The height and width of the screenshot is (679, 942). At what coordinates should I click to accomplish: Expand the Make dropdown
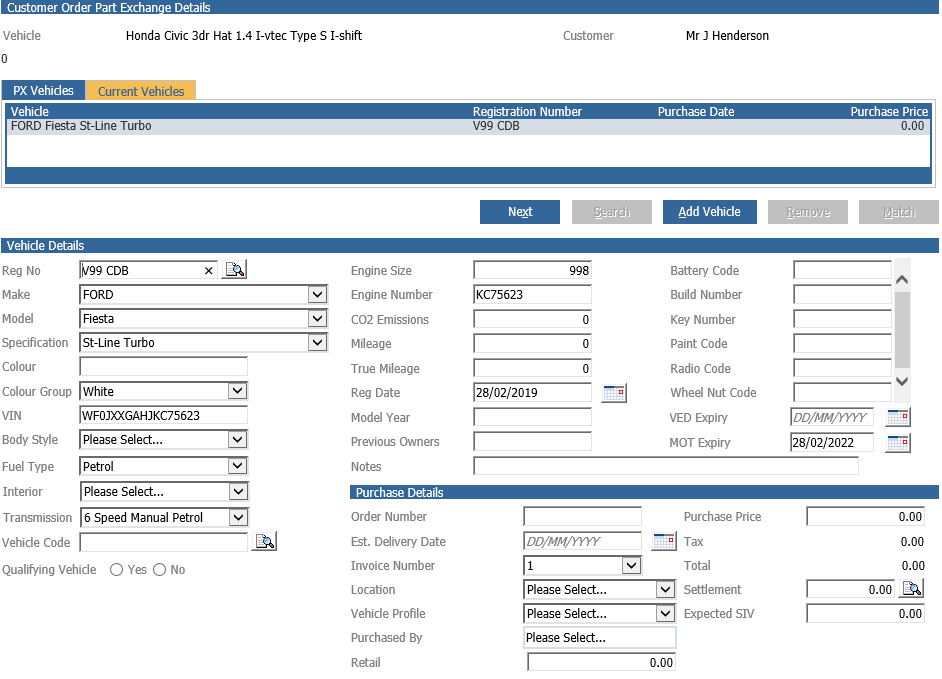[x=317, y=294]
